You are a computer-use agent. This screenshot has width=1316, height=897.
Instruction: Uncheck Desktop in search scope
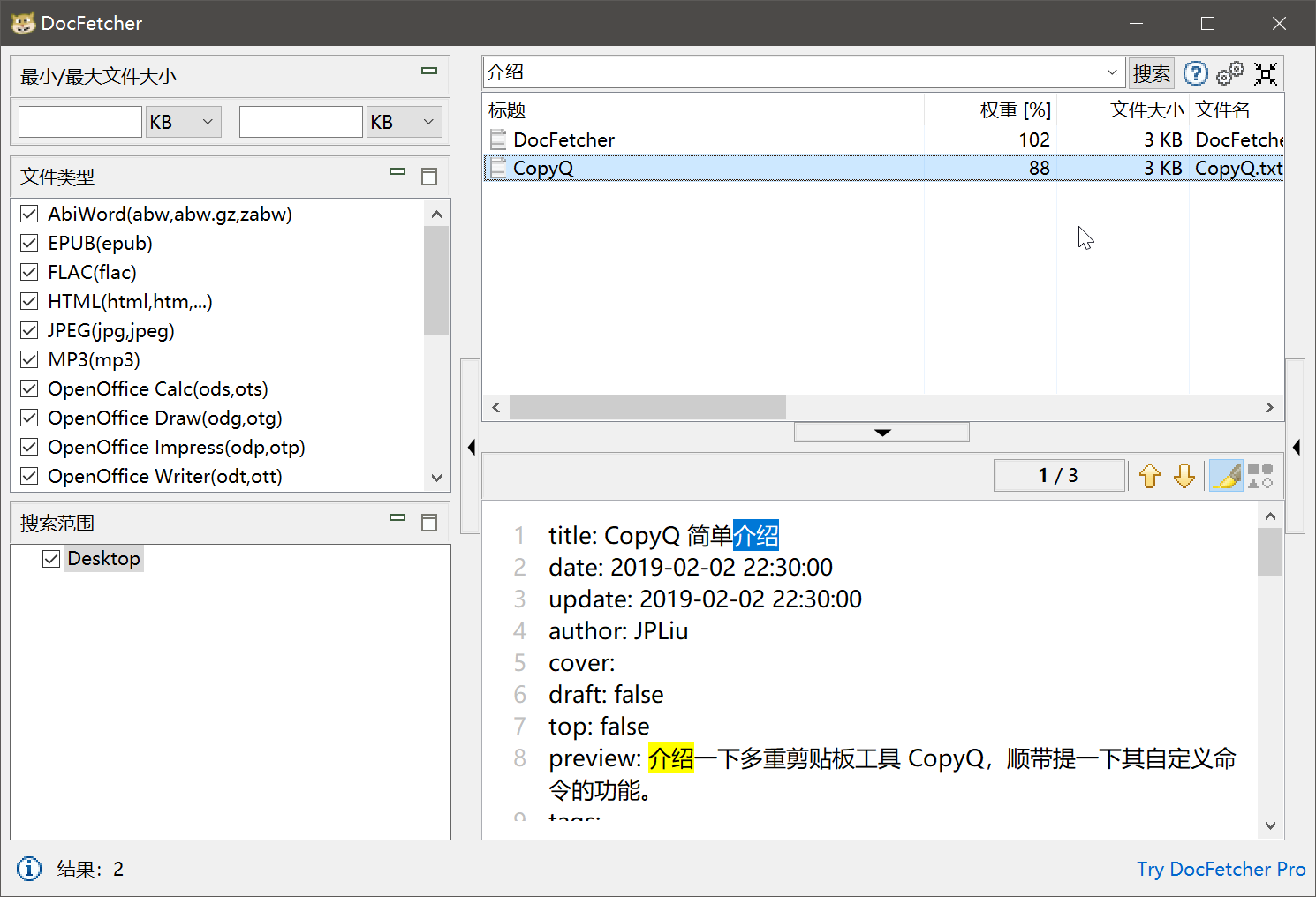50,557
